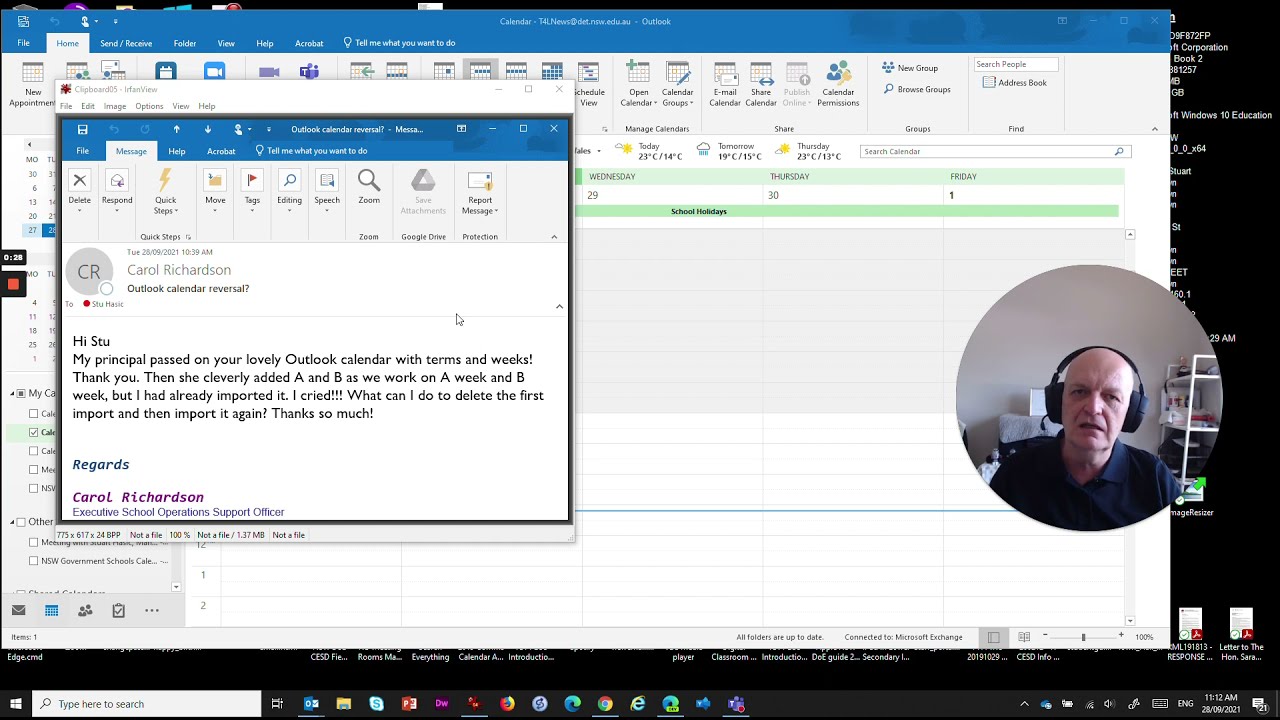Open the Tags flag icon
Screen dimensions: 1280x720
[252, 181]
